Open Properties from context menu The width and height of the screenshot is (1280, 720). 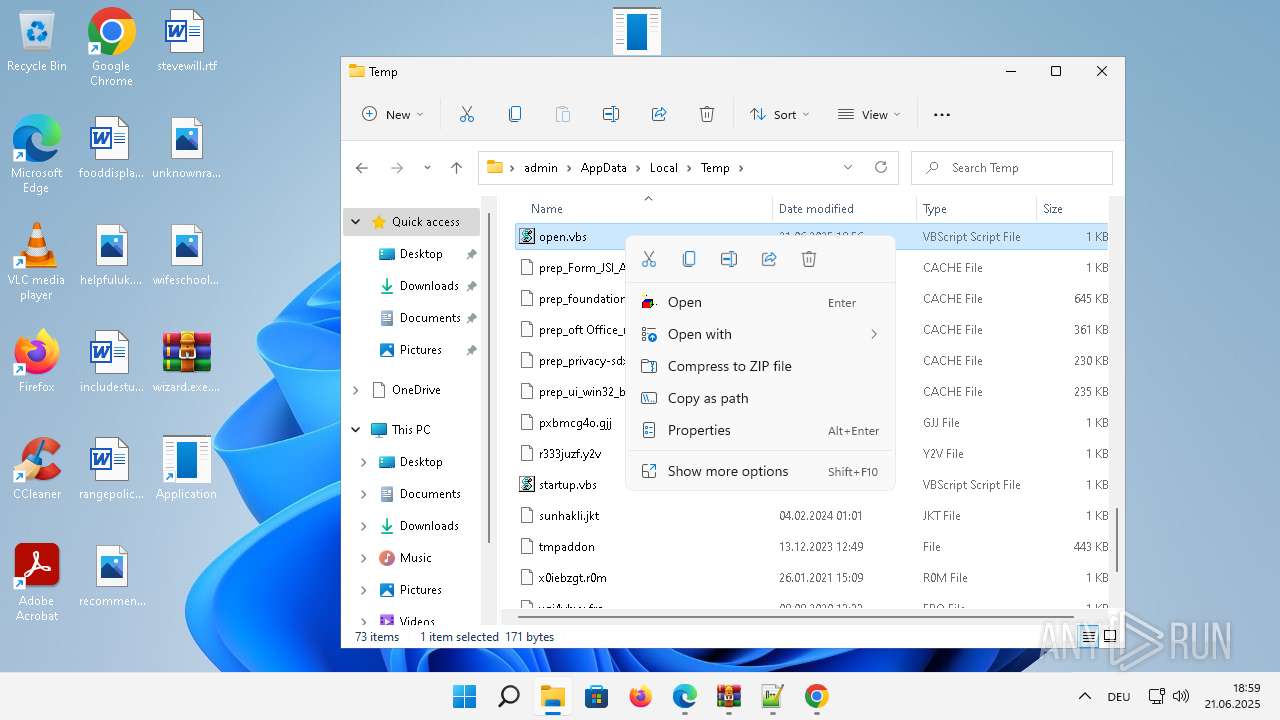[760, 430]
